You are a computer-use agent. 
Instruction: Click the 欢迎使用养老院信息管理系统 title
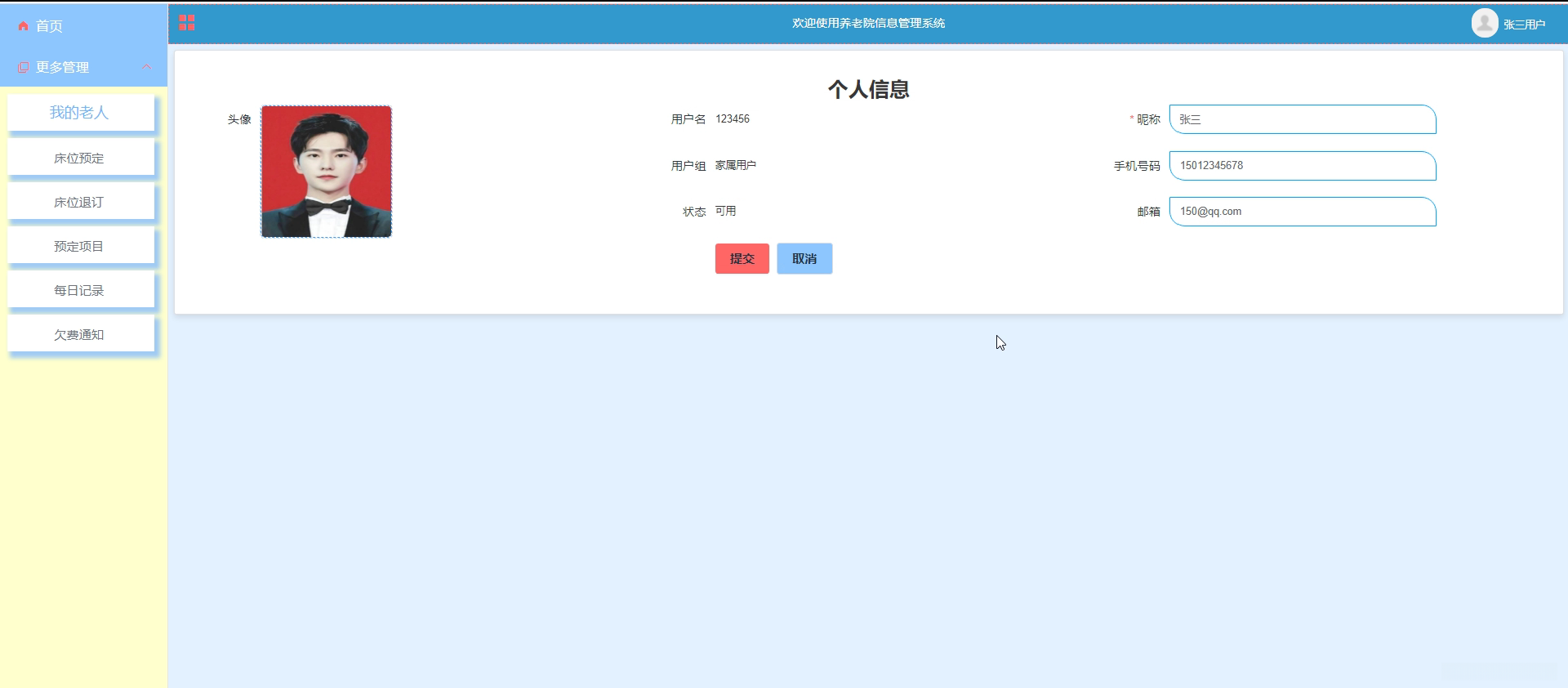point(868,23)
